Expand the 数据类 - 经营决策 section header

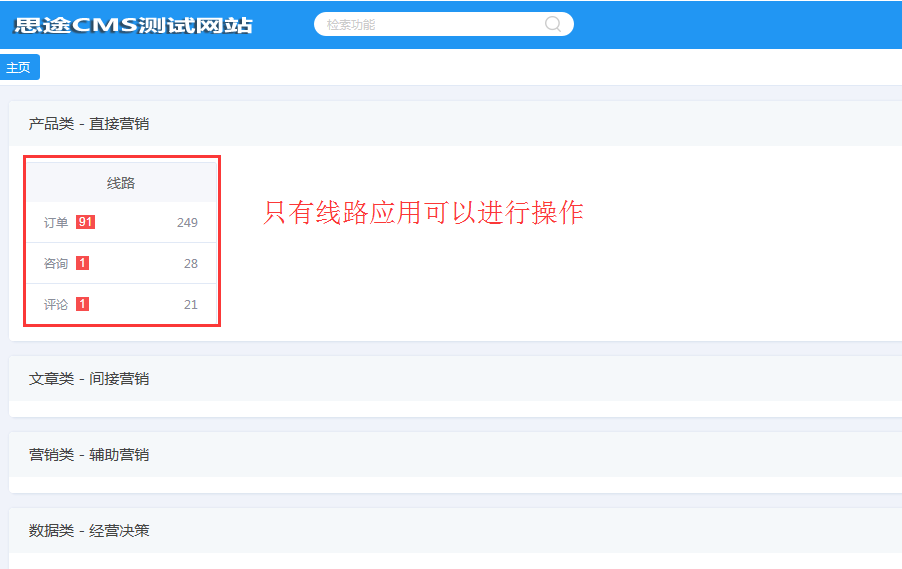[x=89, y=531]
